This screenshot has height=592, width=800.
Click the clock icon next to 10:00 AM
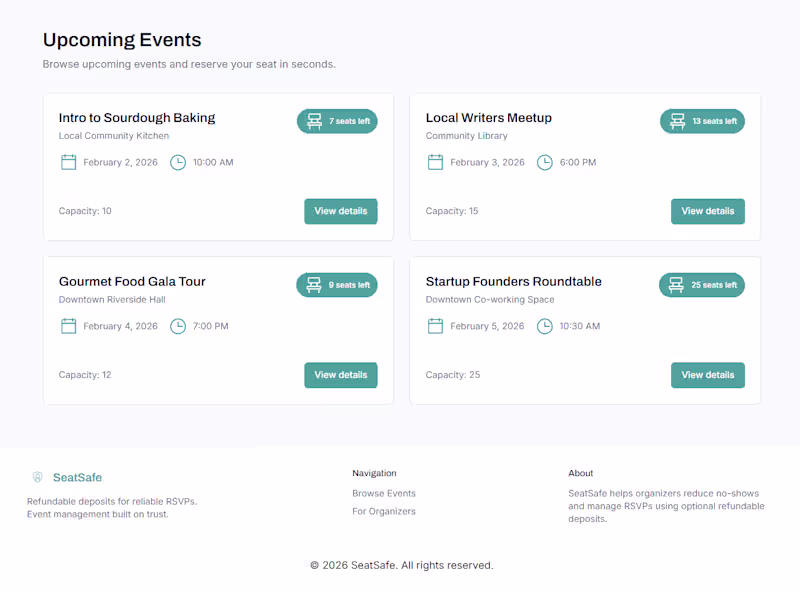pyautogui.click(x=178, y=162)
